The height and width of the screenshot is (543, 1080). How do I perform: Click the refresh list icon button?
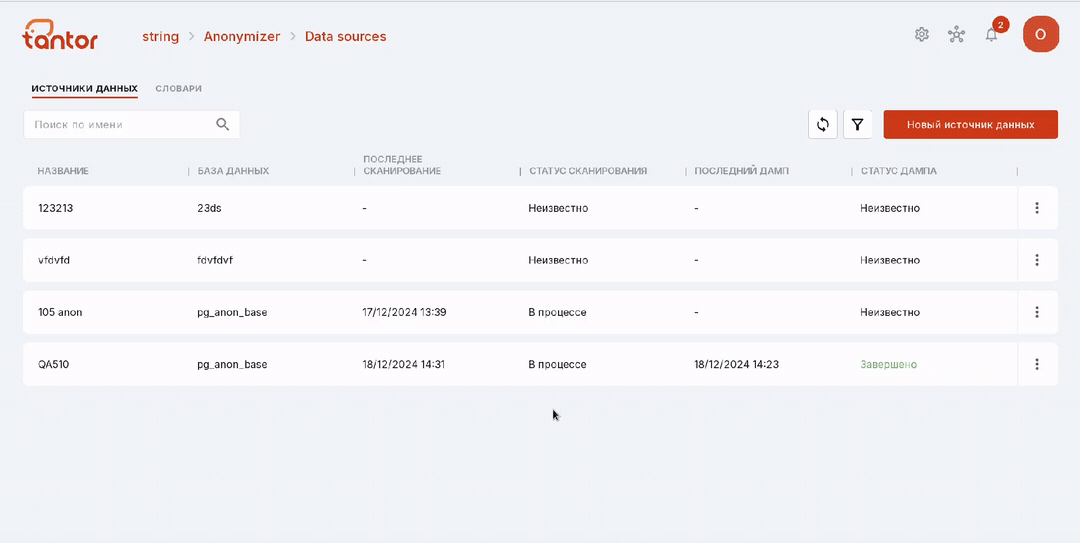[x=822, y=125]
